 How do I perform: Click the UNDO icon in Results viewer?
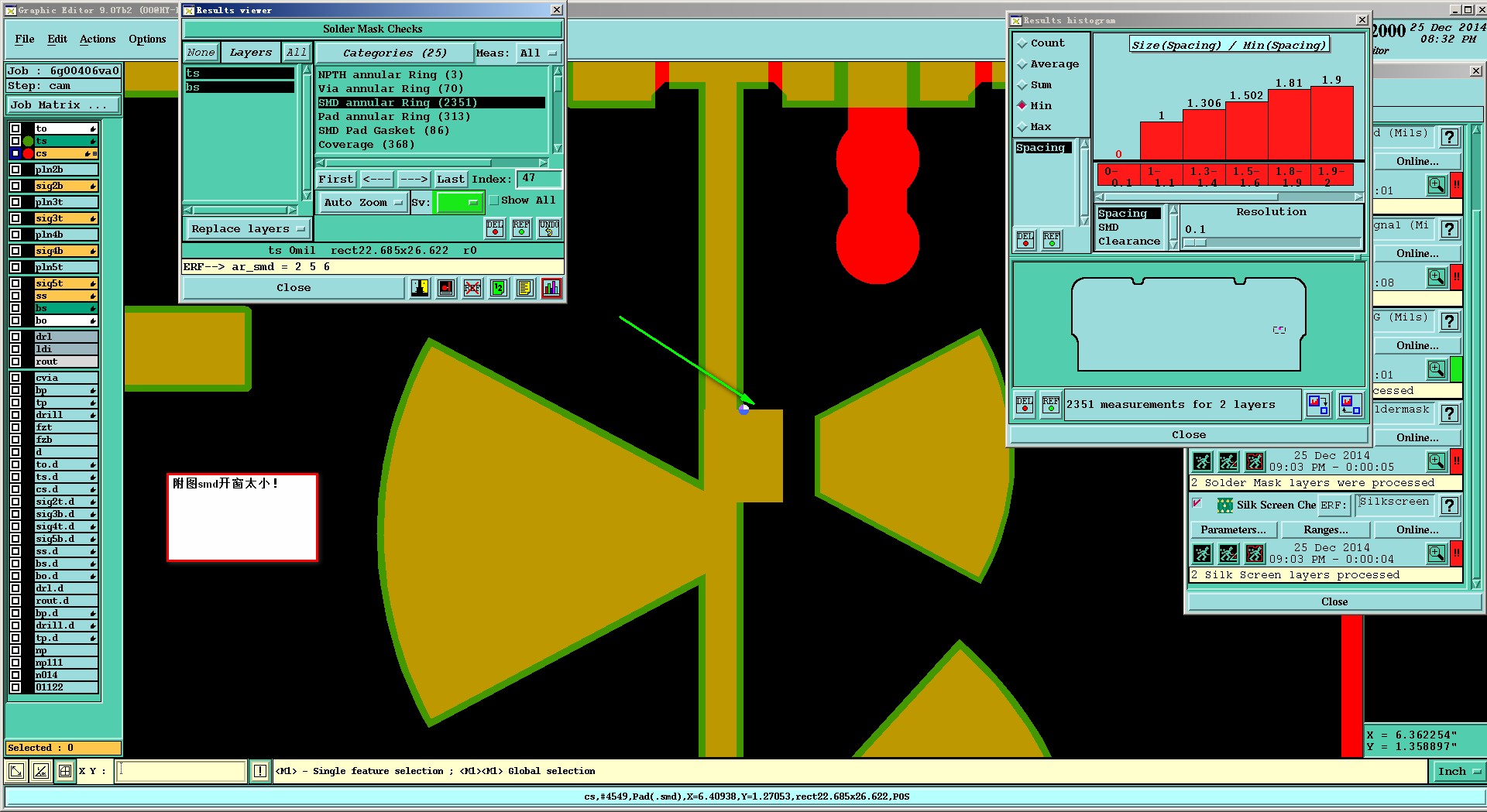tap(549, 228)
